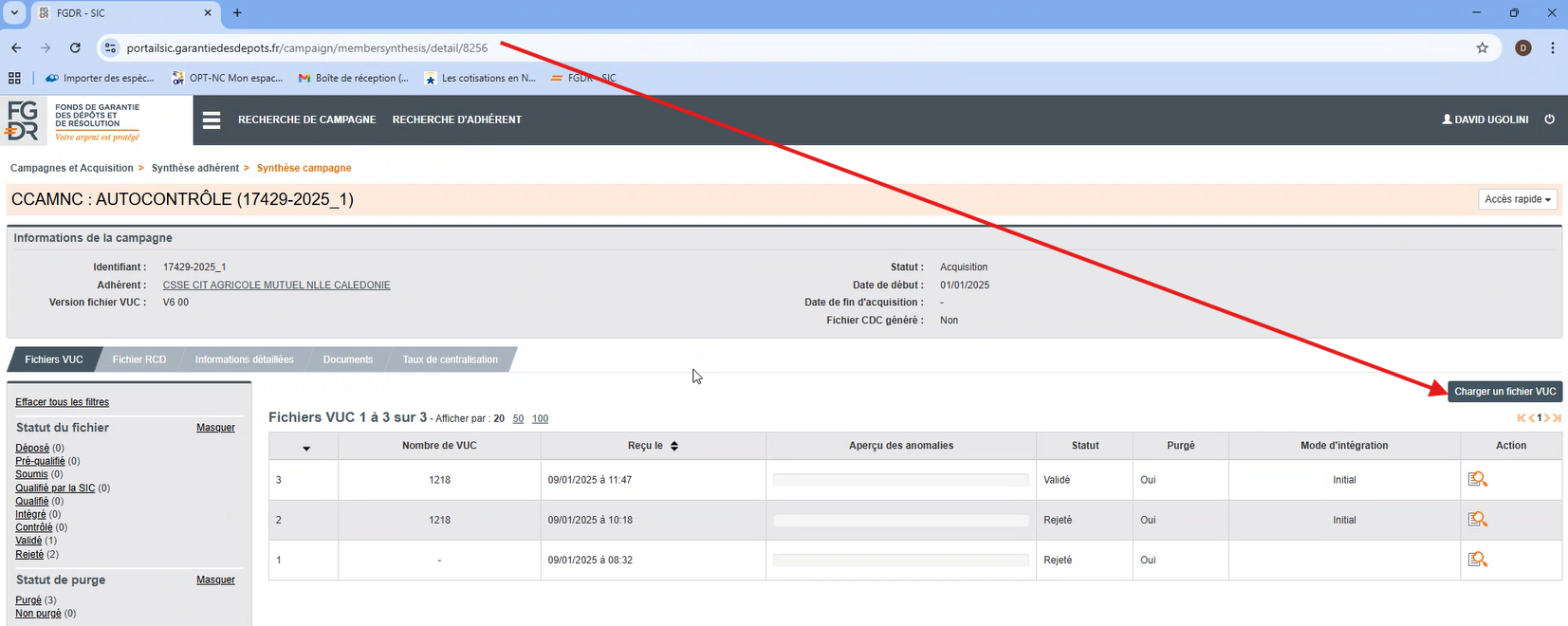Bookmark this page with star icon

pos(1482,48)
